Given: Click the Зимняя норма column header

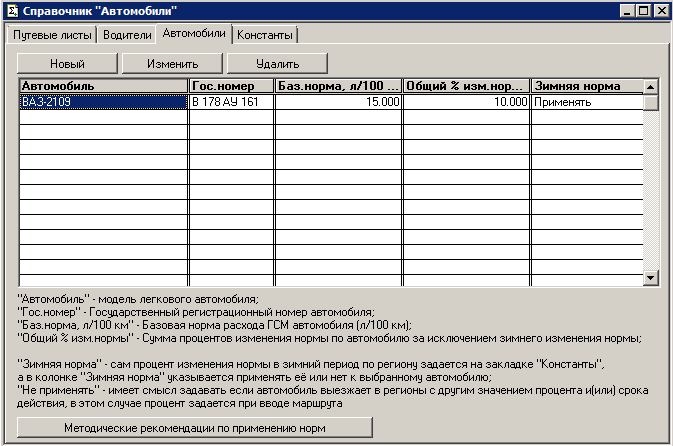Looking at the screenshot, I should click(x=586, y=86).
